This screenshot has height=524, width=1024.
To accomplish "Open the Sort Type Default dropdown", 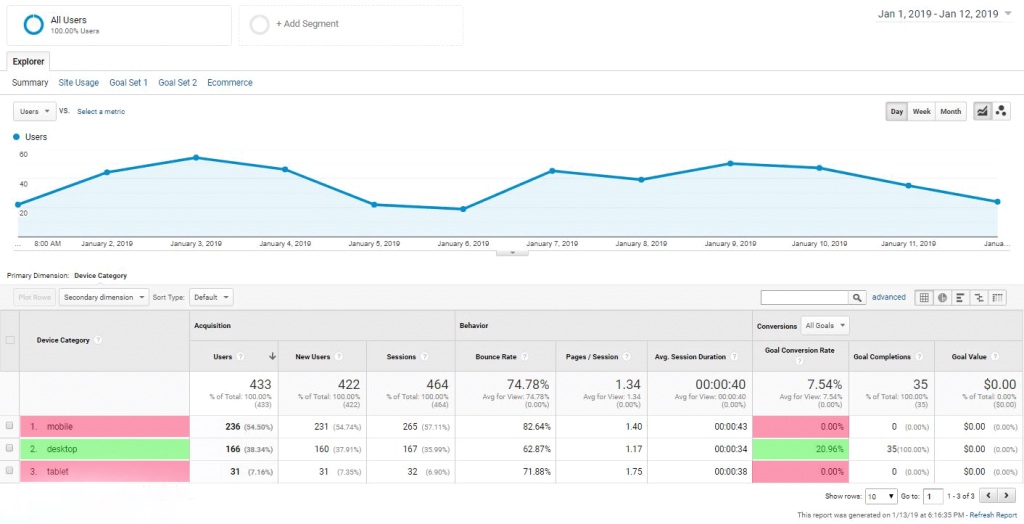I will (x=211, y=297).
